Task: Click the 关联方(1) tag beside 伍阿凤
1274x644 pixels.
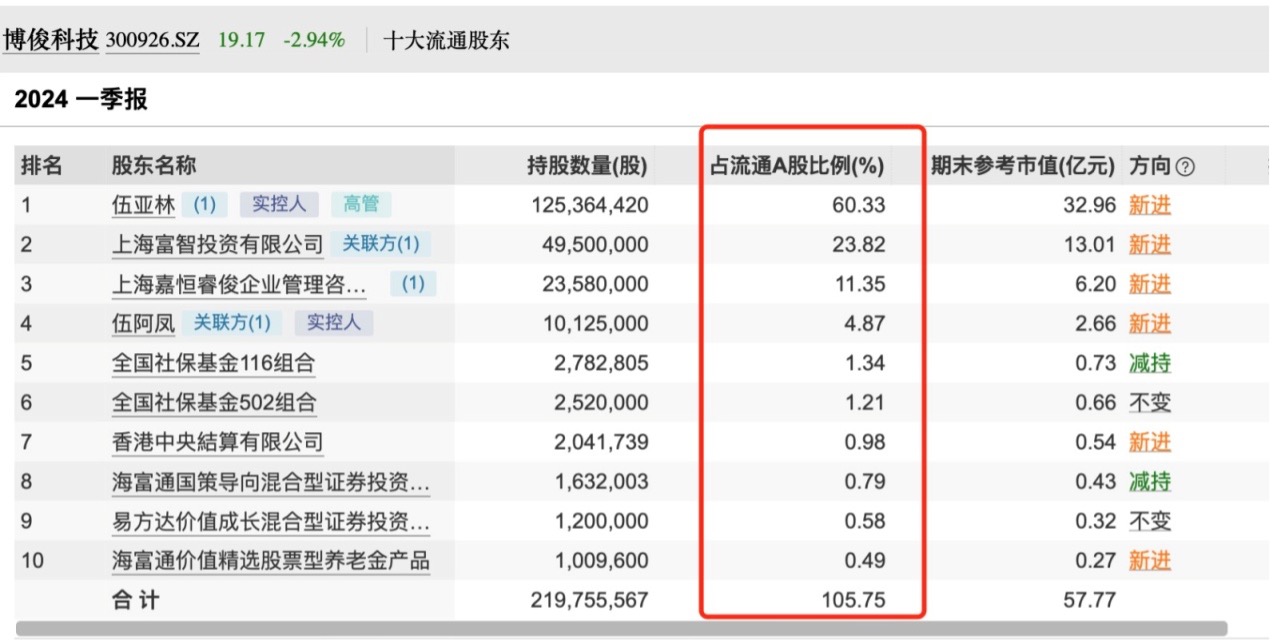Action: coord(232,323)
